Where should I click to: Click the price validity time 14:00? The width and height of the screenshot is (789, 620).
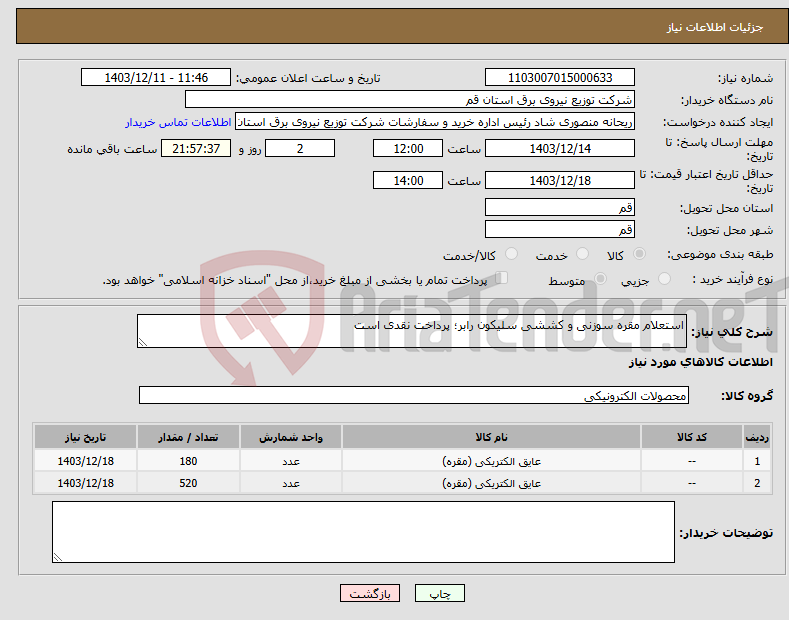tap(408, 180)
